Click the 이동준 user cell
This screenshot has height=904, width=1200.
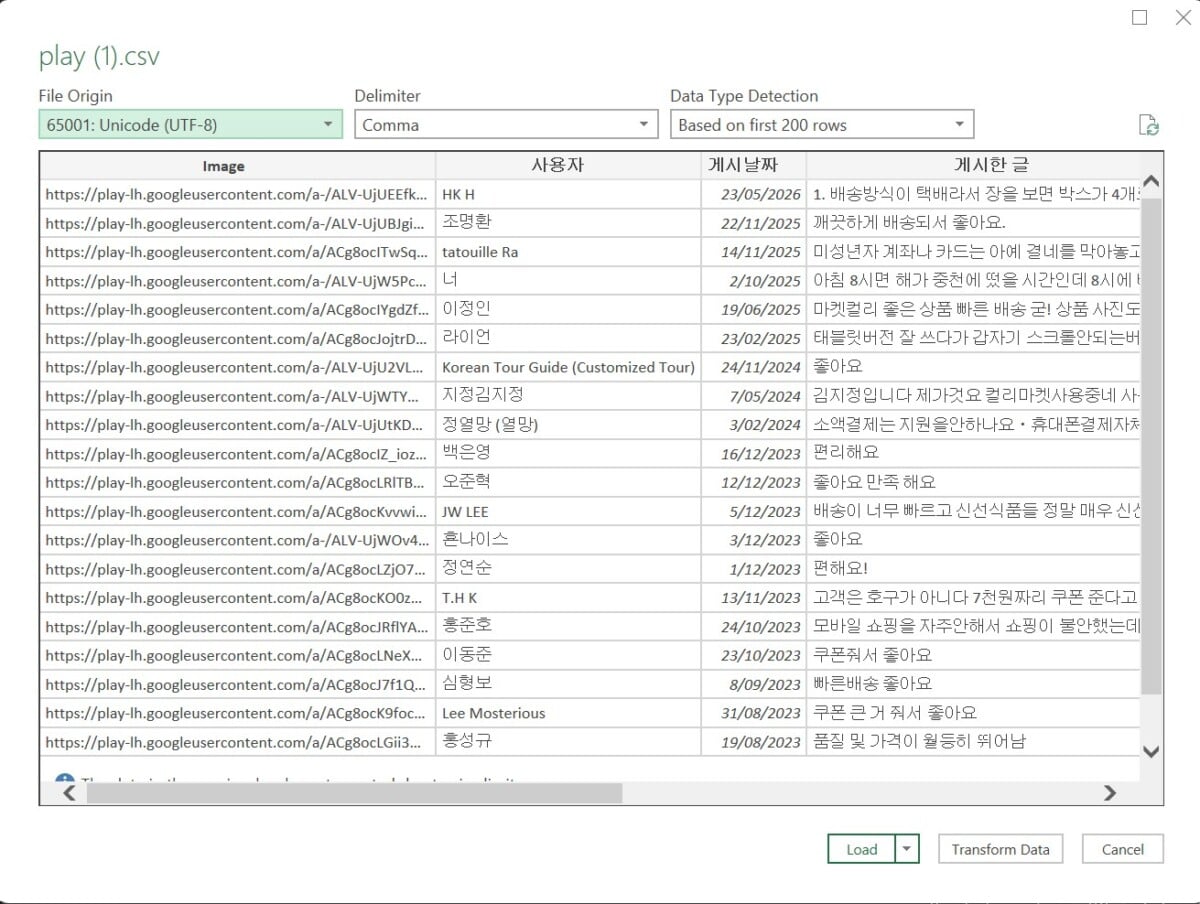click(569, 656)
